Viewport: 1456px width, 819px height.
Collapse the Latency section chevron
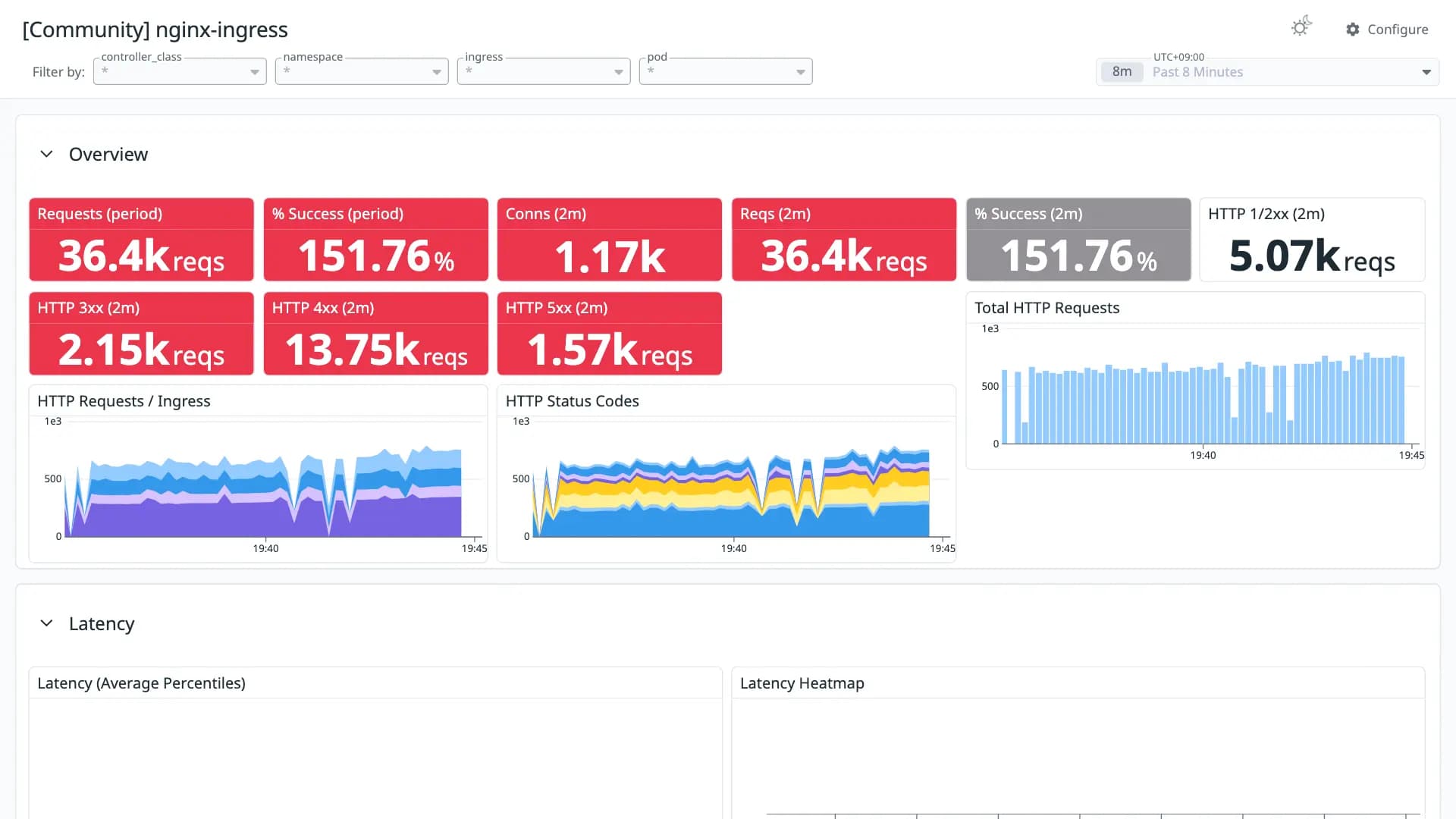(x=46, y=623)
